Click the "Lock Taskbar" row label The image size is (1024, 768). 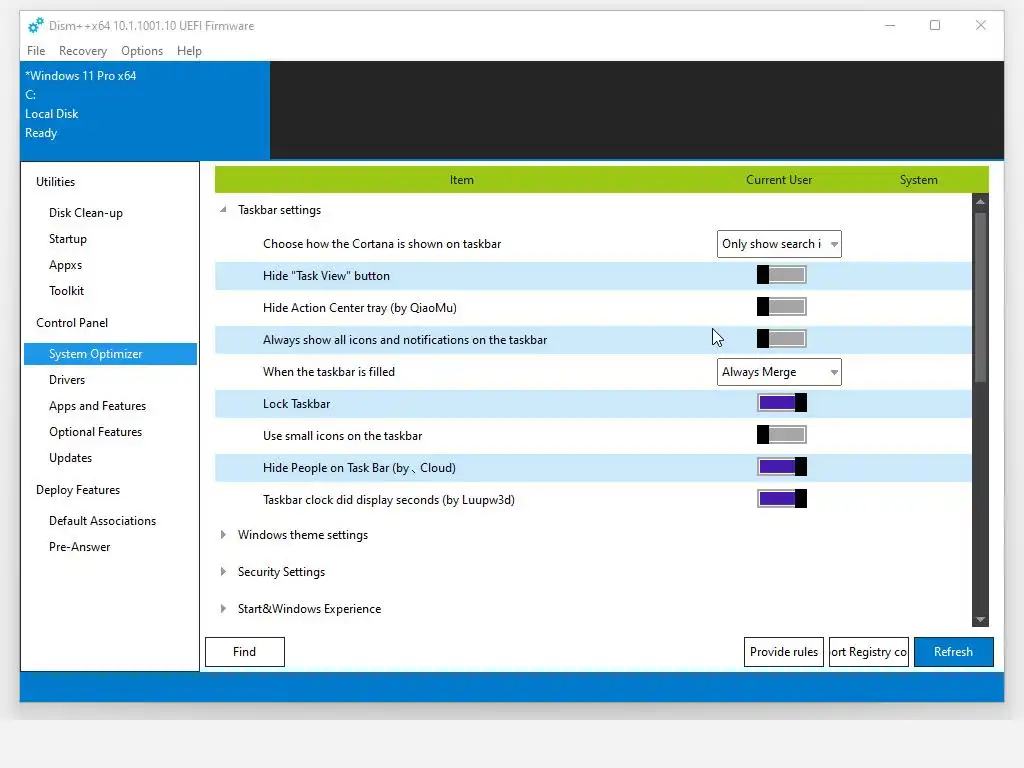(x=296, y=404)
